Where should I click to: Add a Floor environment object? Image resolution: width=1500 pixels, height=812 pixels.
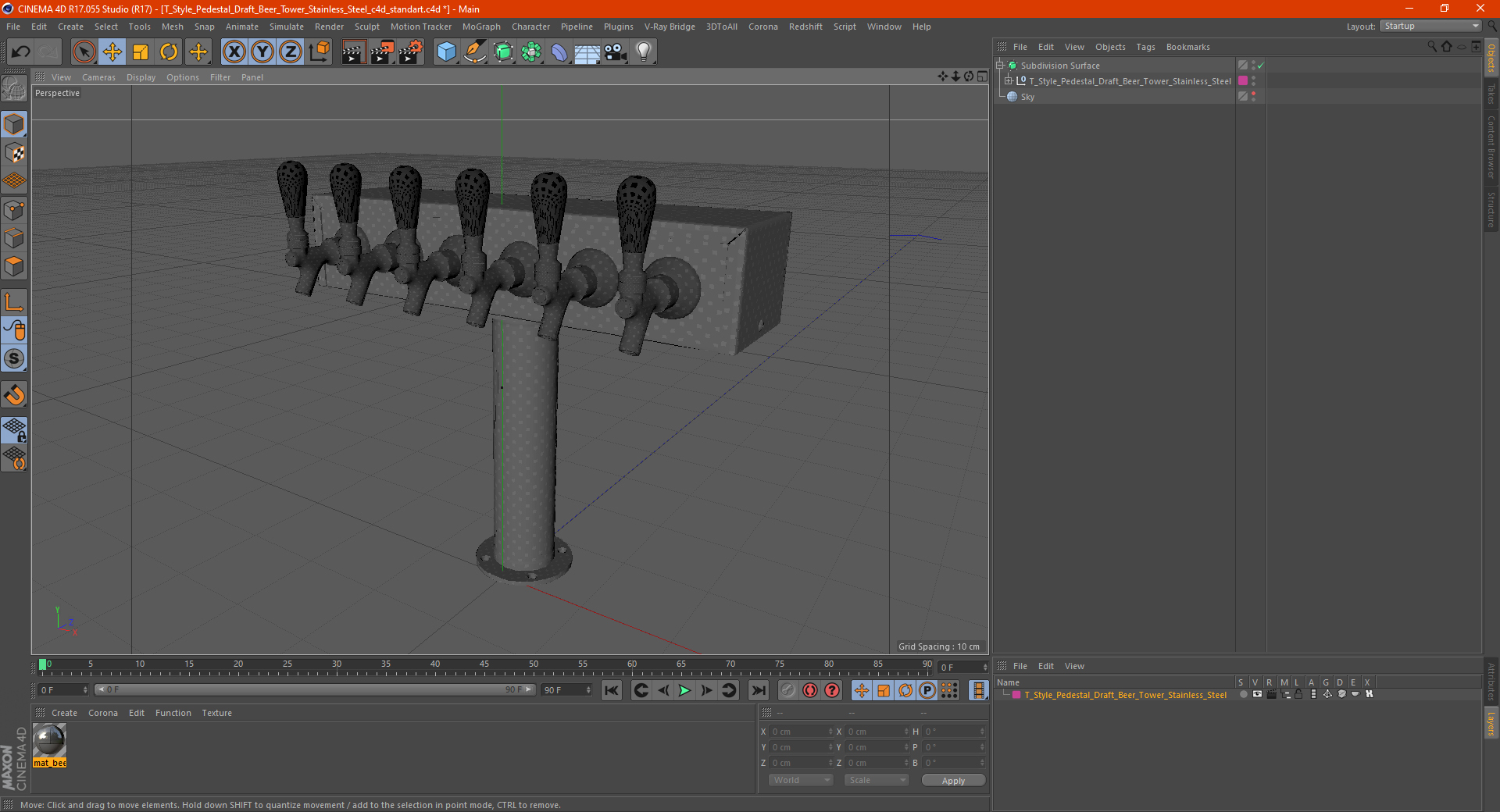click(587, 52)
